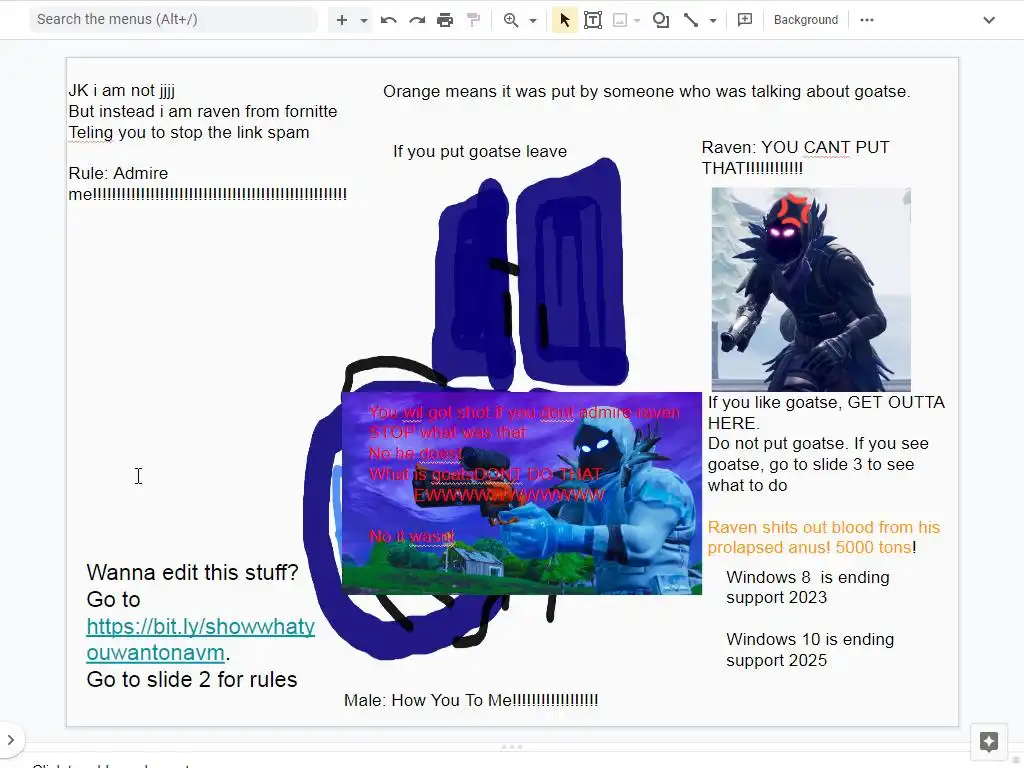1024x768 pixels.
Task: Open the More toolbar options menu
Action: point(867,20)
